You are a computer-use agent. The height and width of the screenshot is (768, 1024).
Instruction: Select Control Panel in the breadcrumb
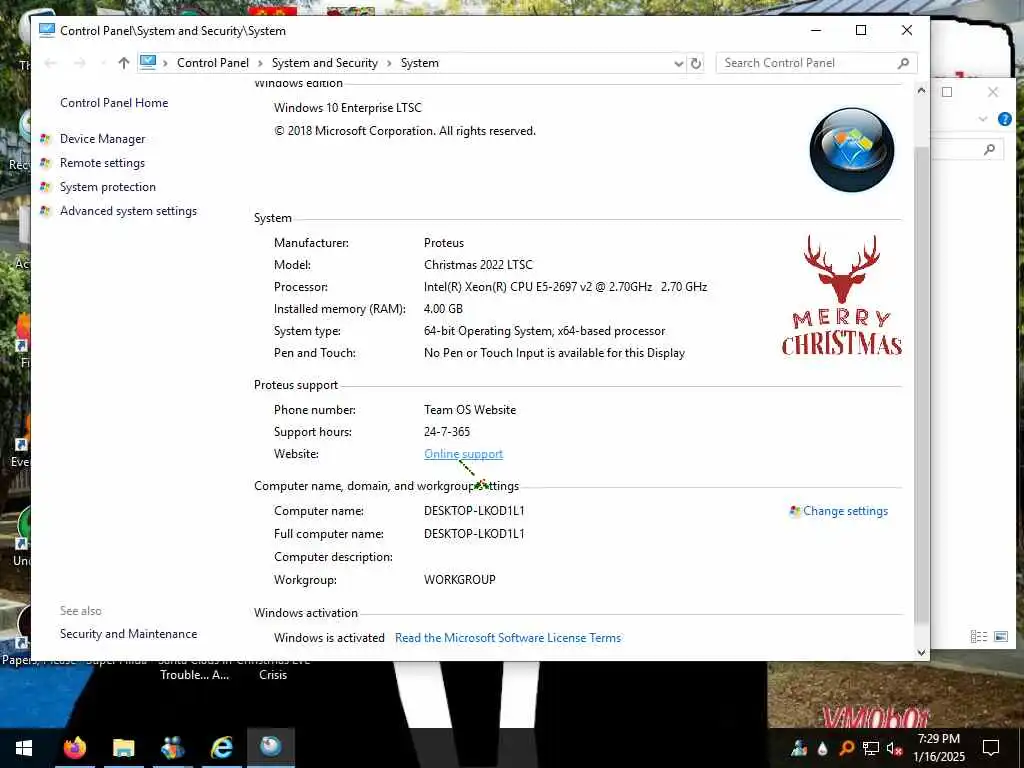tap(213, 63)
